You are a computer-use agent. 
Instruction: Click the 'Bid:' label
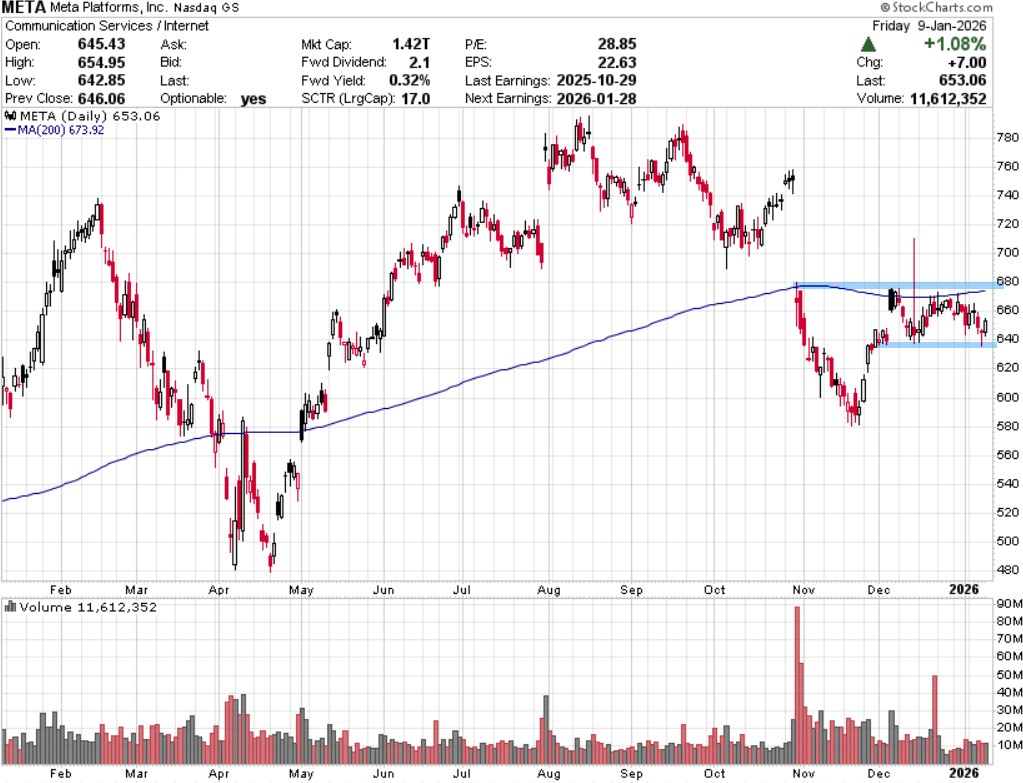click(172, 63)
